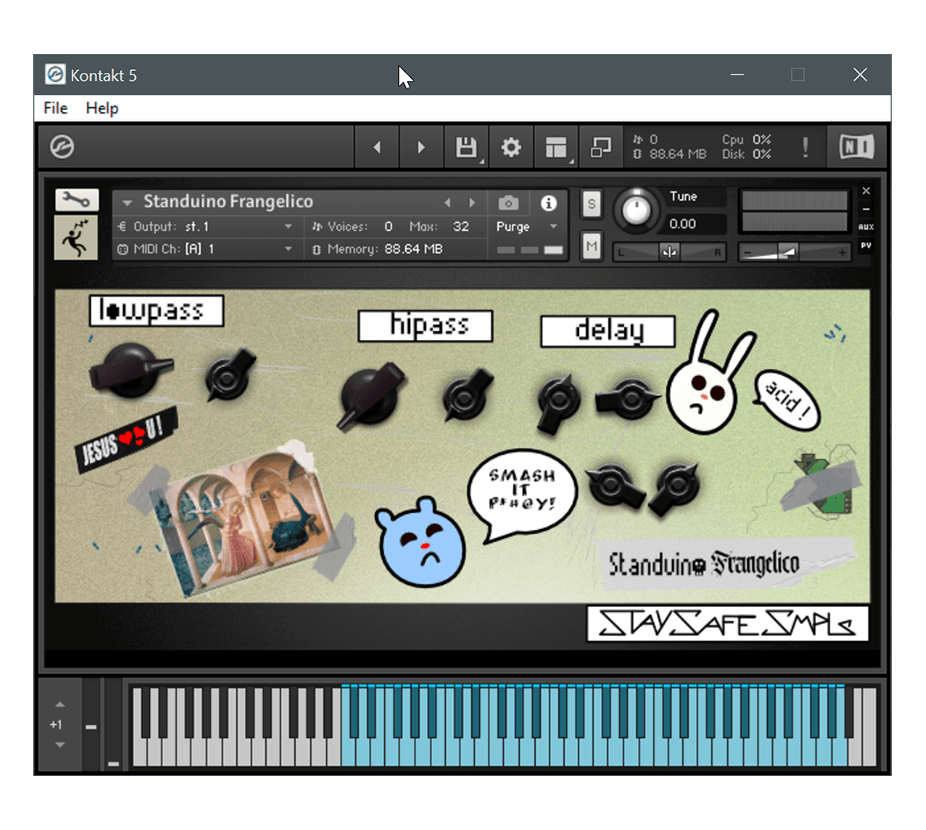Click the NI logo
This screenshot has width=926, height=830.
[857, 147]
